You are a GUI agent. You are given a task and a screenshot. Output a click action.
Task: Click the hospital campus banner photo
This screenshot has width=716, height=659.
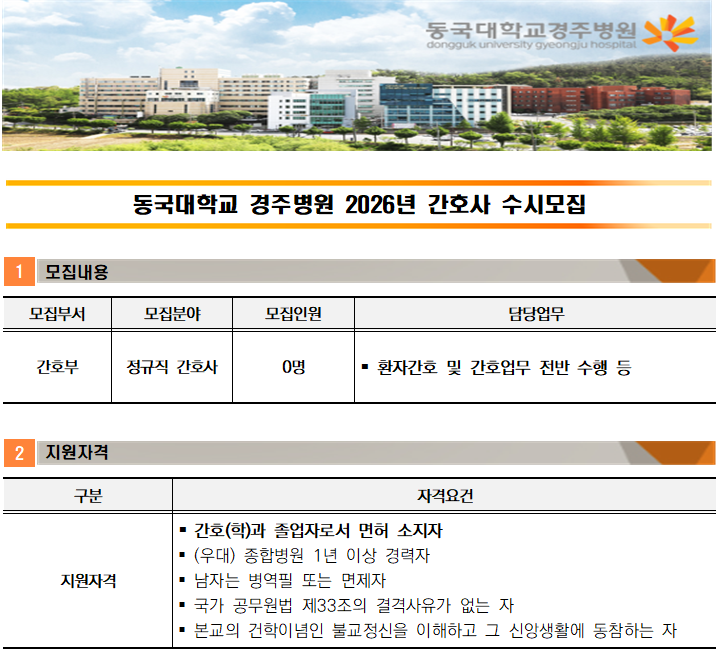click(x=357, y=75)
